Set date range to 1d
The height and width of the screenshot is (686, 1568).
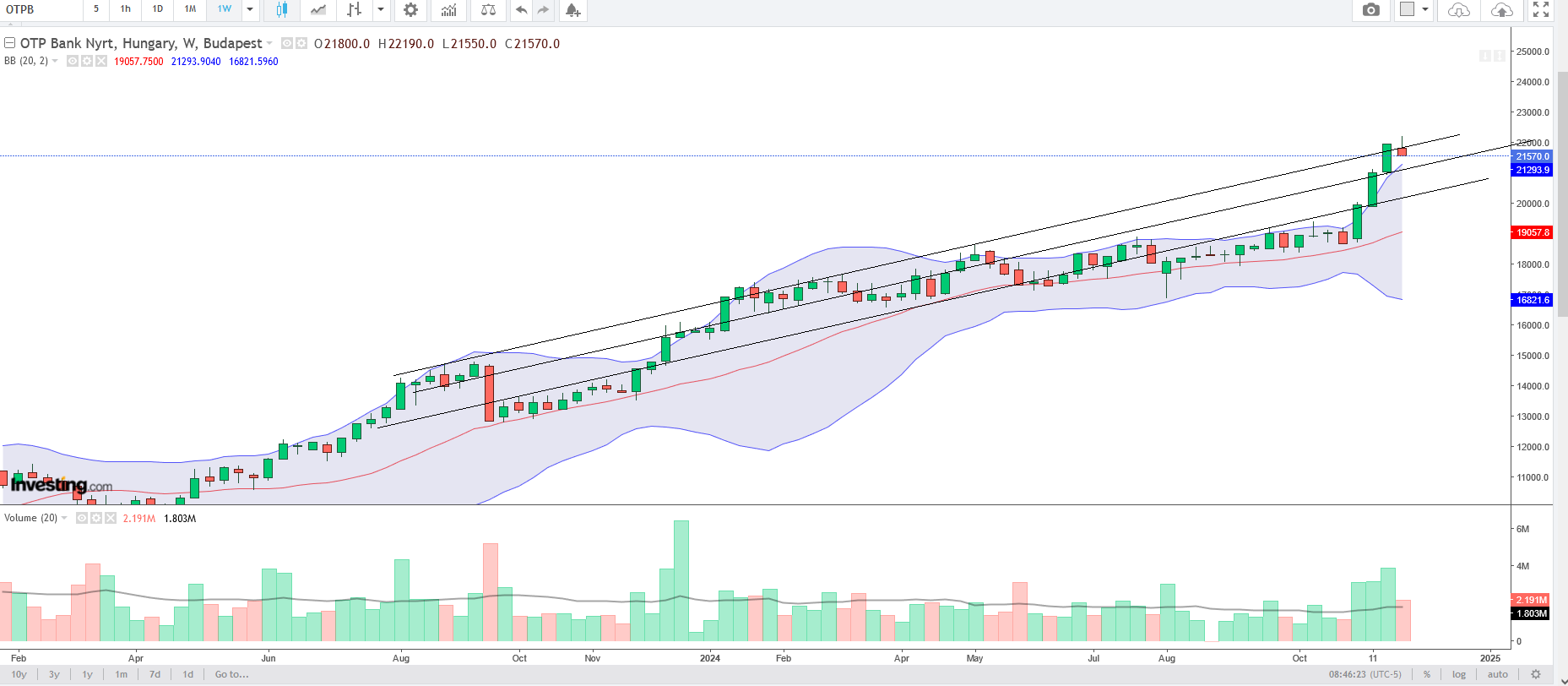[188, 674]
